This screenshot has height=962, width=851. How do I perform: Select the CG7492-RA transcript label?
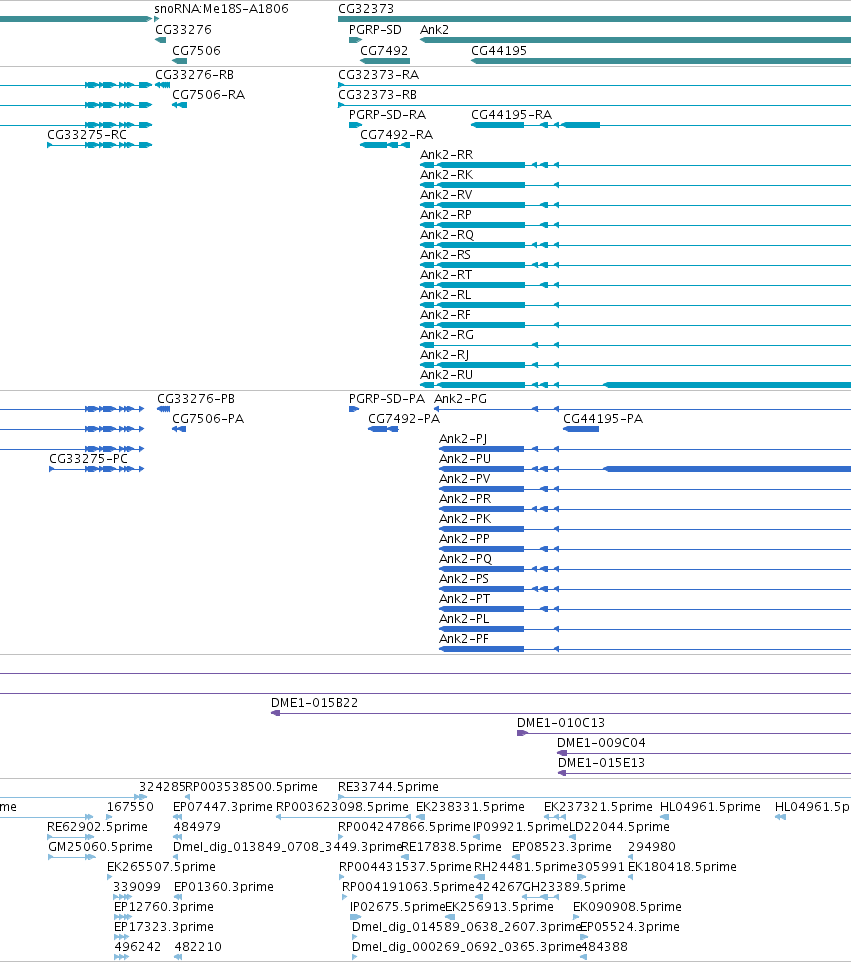[x=396, y=134]
